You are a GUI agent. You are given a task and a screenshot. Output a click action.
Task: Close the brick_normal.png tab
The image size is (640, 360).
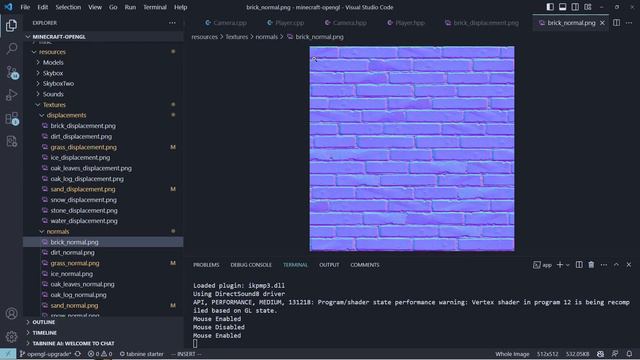[602, 23]
